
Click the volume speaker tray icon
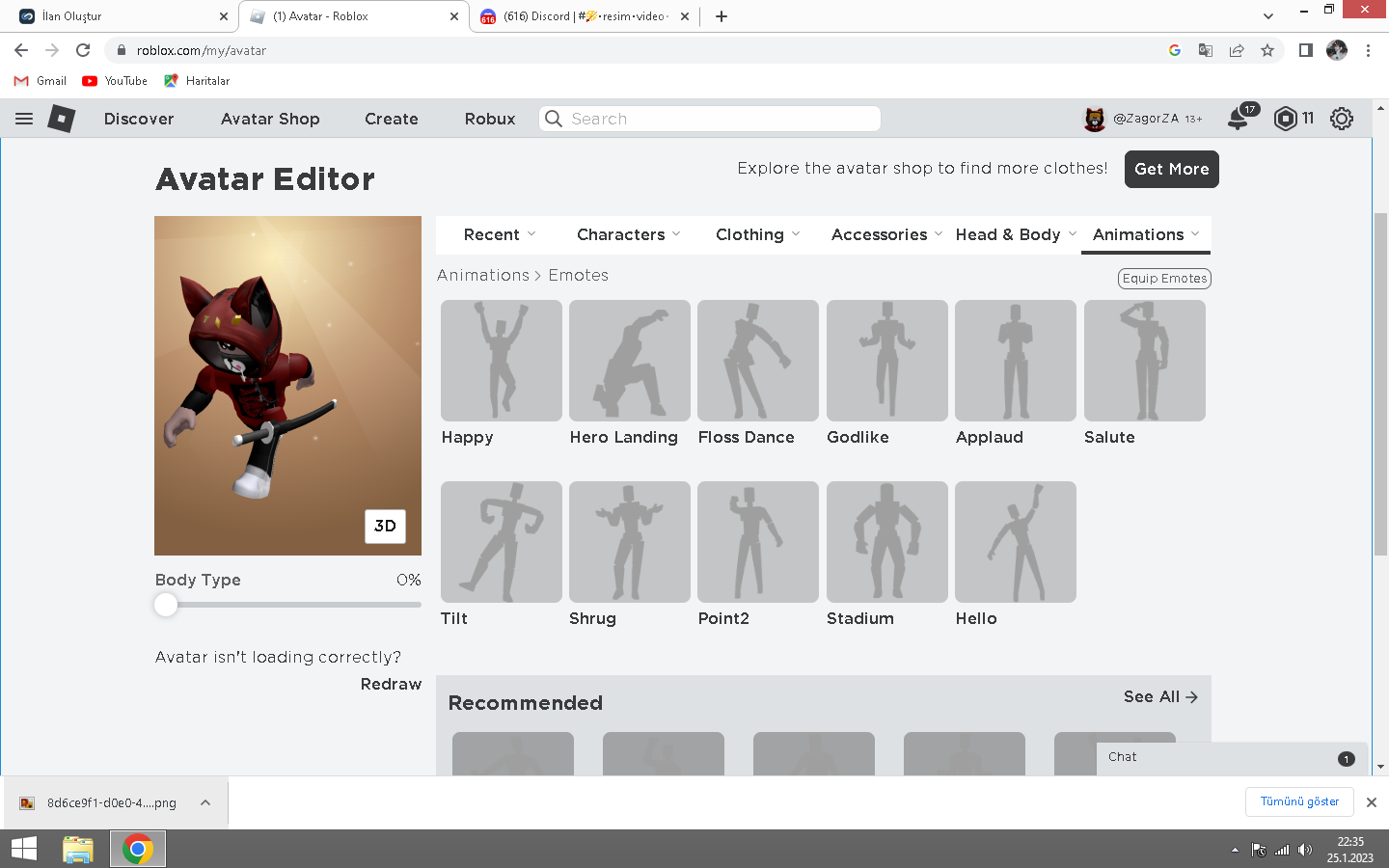tap(1305, 850)
